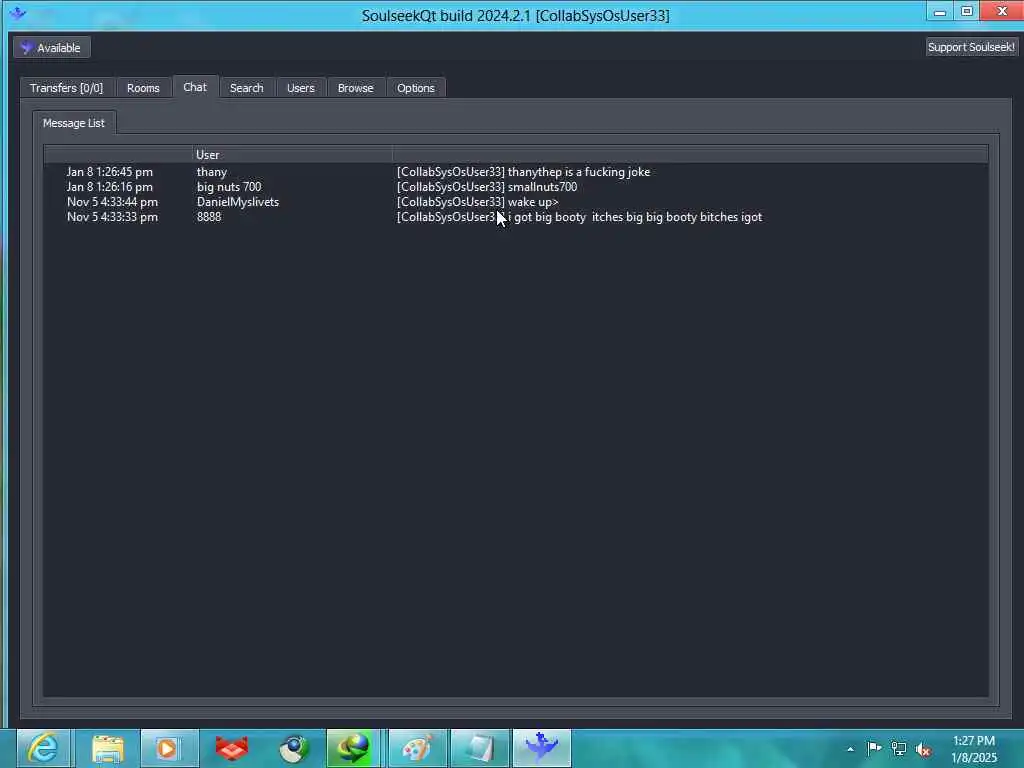
Task: Click the Support Soulseek! button
Action: pos(971,47)
